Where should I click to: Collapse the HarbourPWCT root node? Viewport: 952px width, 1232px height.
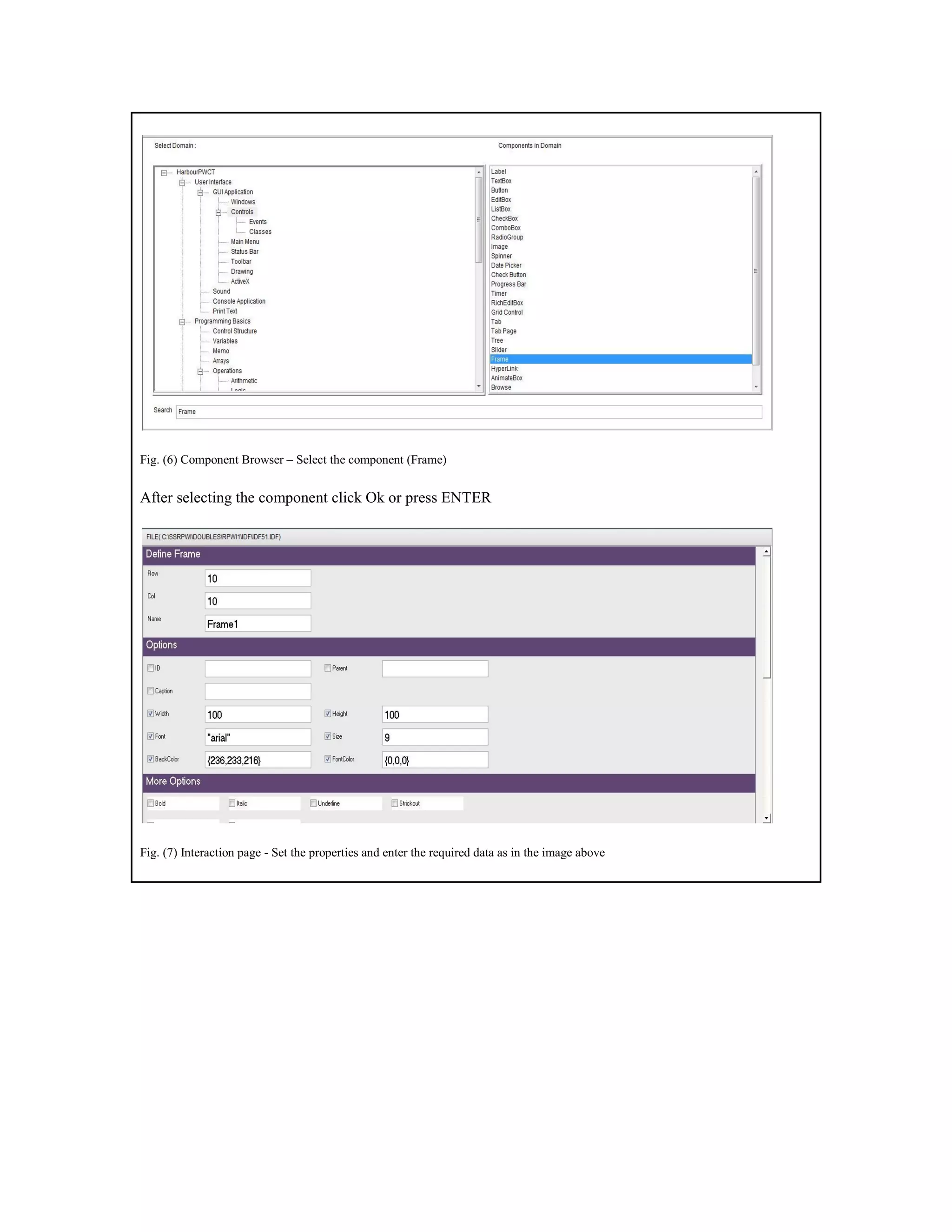(x=164, y=173)
